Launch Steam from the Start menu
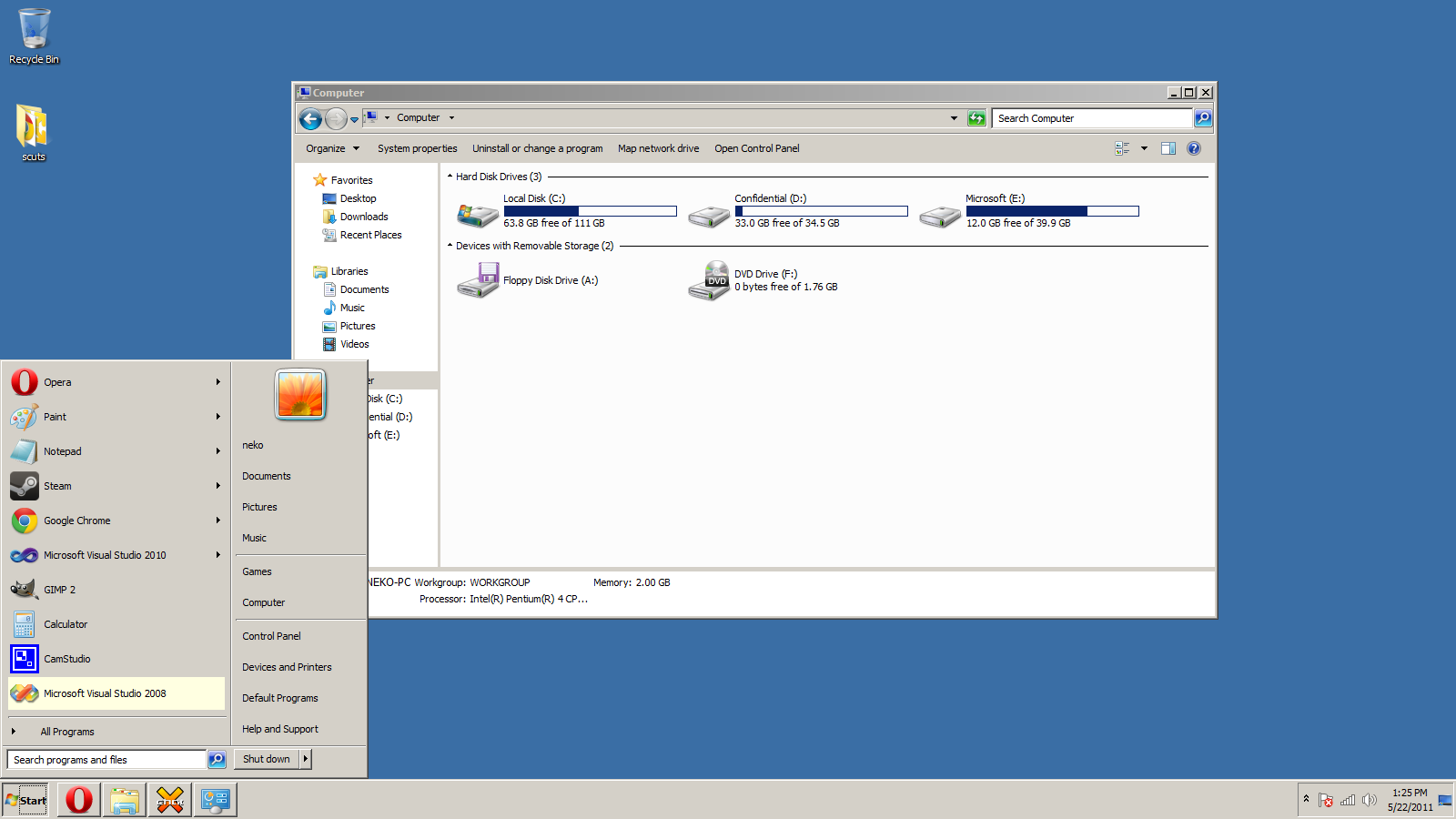 coord(116,486)
